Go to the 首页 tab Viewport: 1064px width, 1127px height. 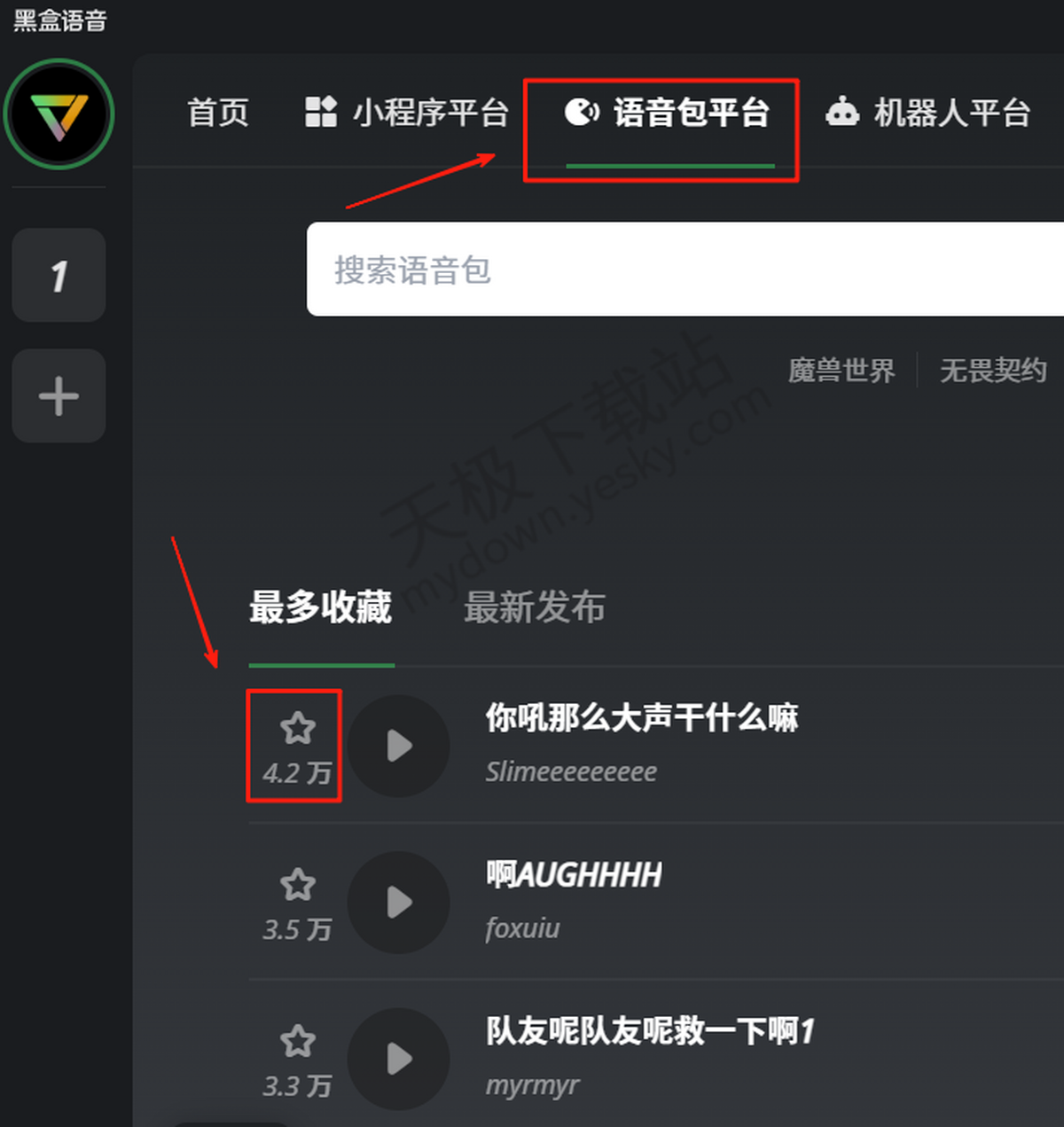click(218, 113)
